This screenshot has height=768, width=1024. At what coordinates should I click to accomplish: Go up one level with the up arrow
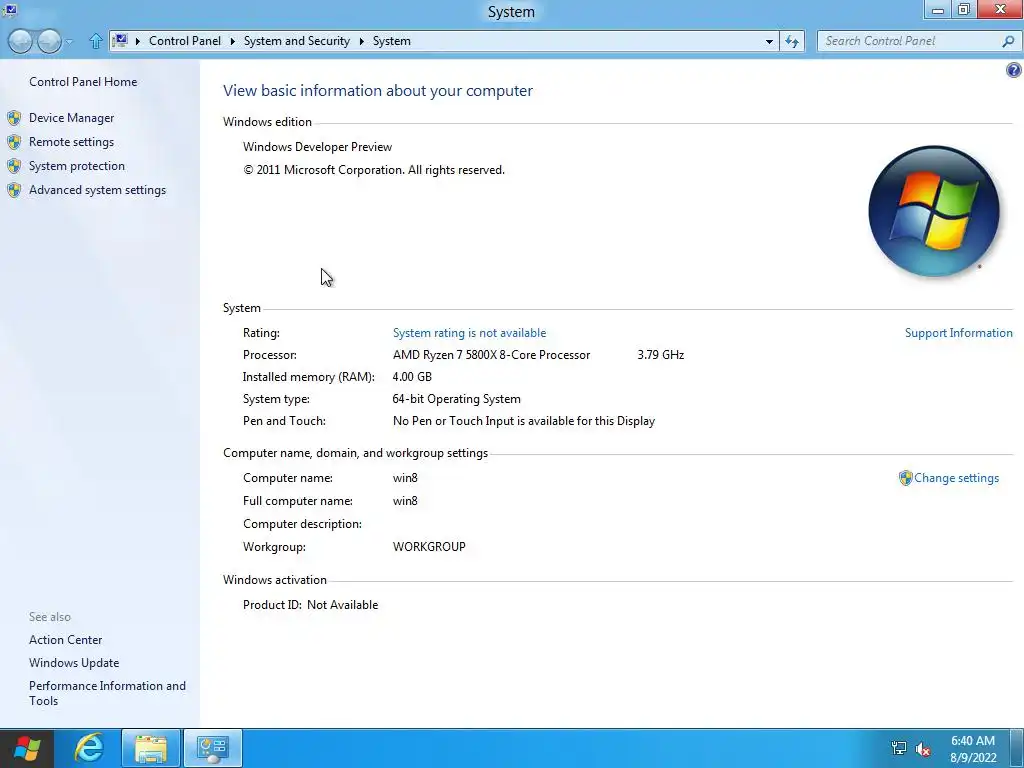click(95, 41)
